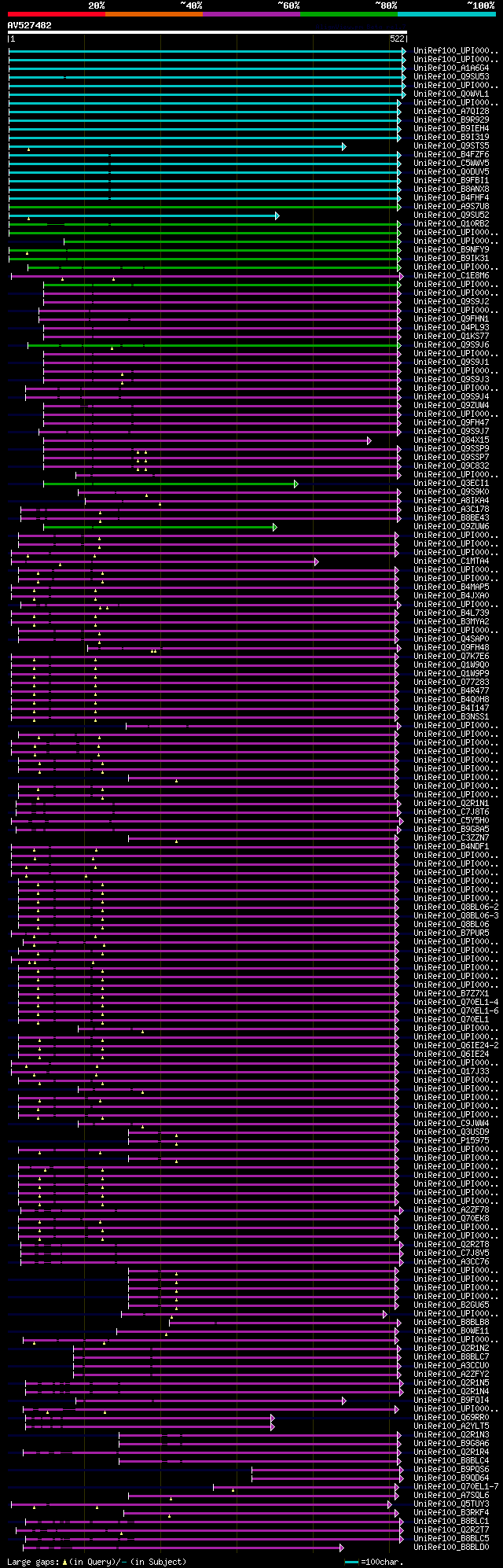Click the green alignment bar for Q3ECI1

coord(171,484)
